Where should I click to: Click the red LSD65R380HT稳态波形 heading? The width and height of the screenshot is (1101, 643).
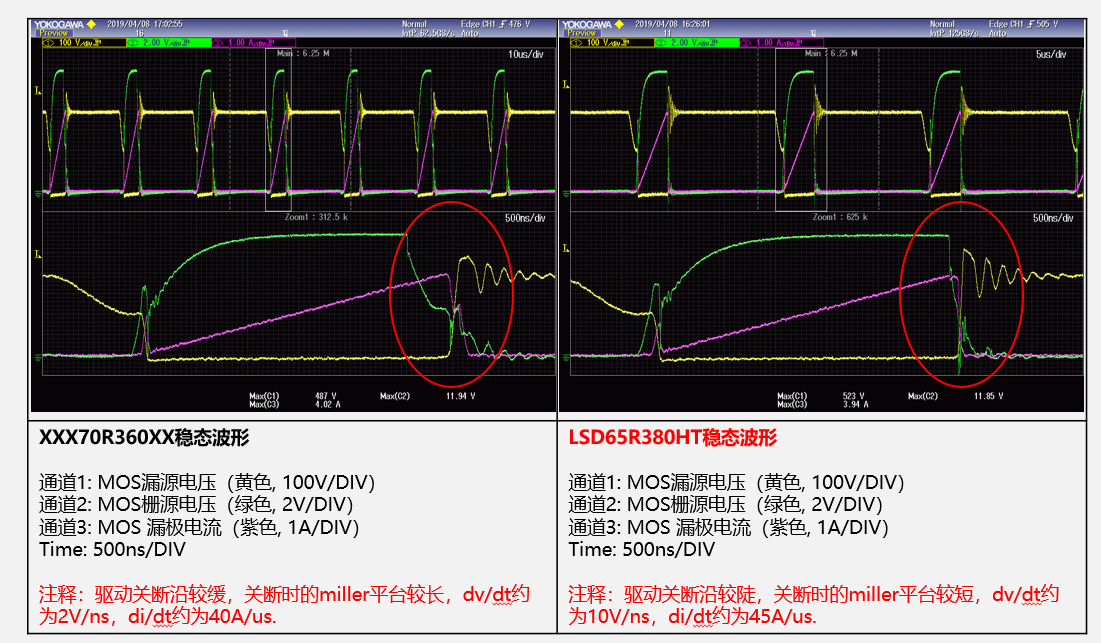tap(673, 438)
